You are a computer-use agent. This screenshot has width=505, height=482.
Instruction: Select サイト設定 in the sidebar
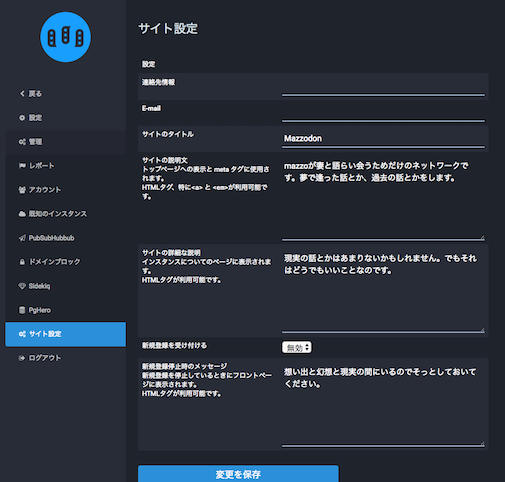[x=66, y=334]
